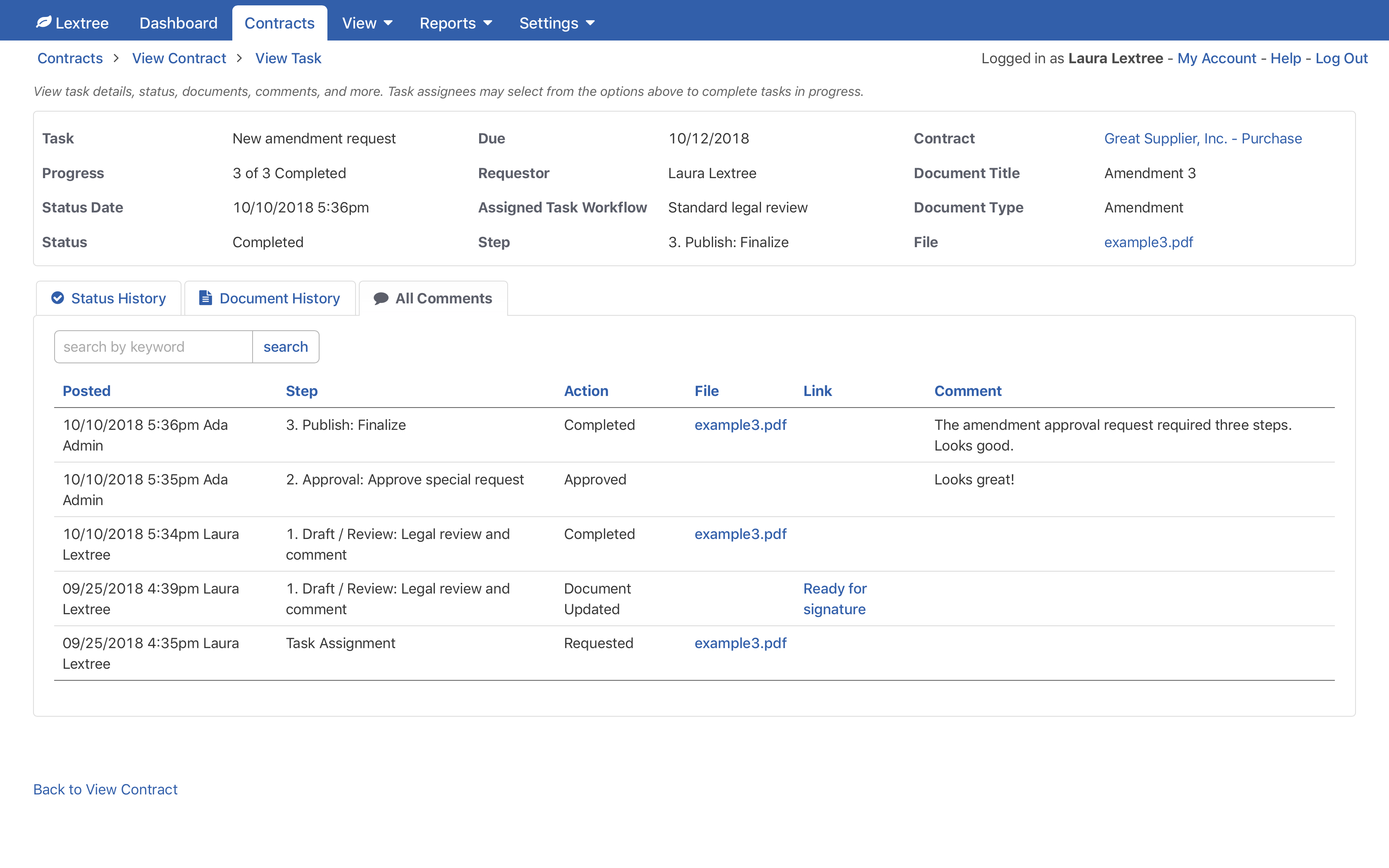Screen dimensions: 1389x868
Task: Click '09/25/2018 4:39pm Laura Lextree' posted cell
Action: click(151, 599)
